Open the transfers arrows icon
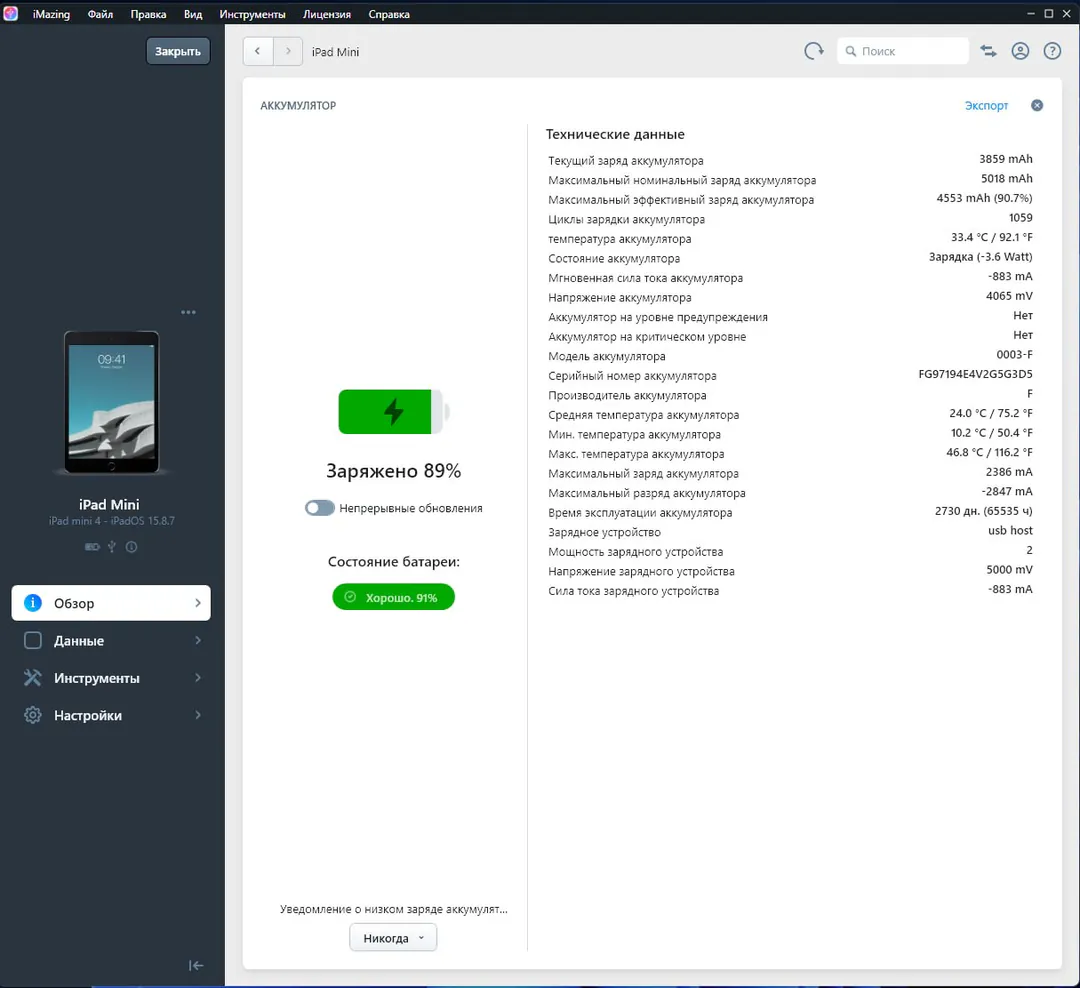The height and width of the screenshot is (988, 1080). tap(988, 51)
